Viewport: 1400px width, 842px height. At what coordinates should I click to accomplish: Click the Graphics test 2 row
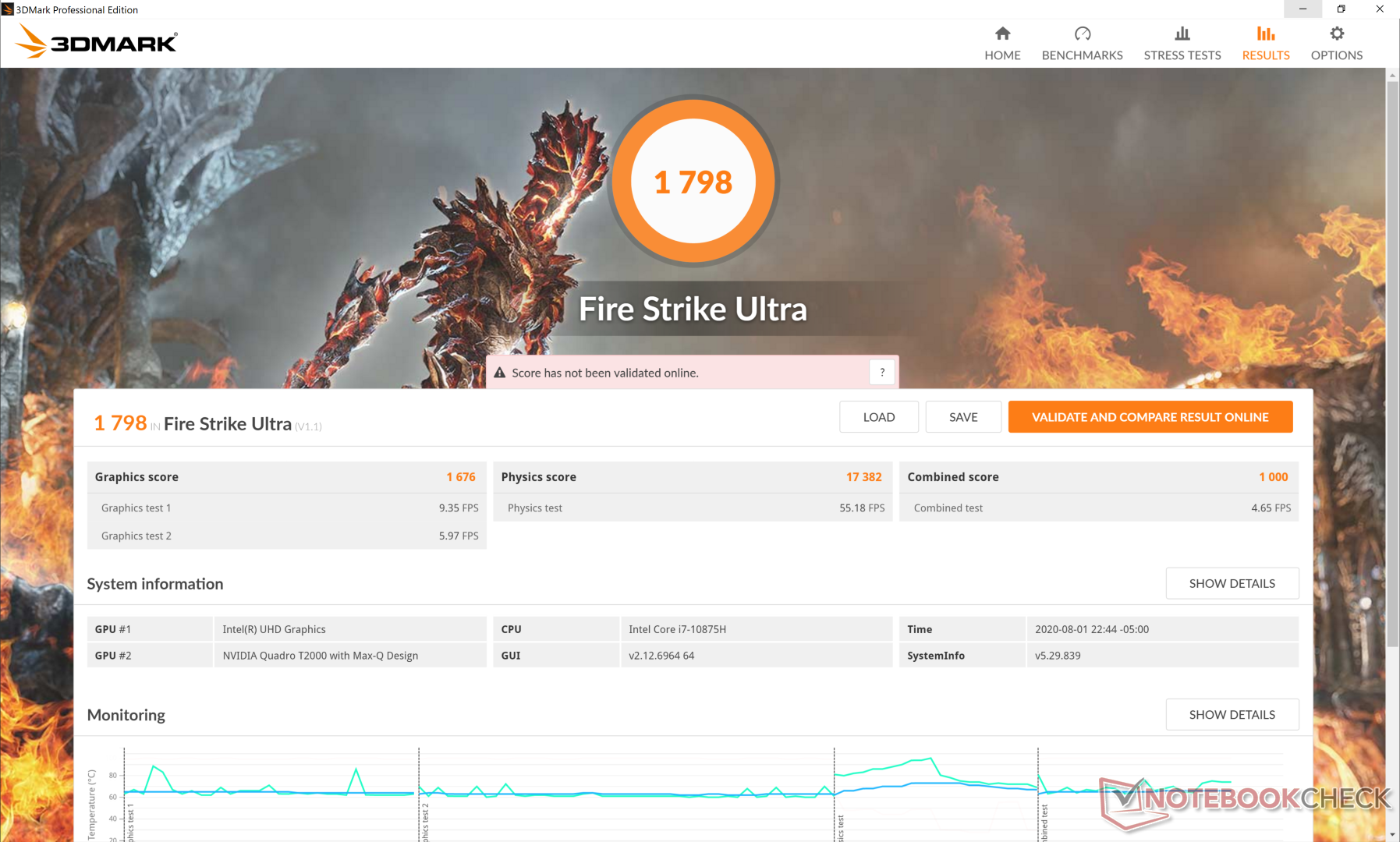pyautogui.click(x=287, y=536)
